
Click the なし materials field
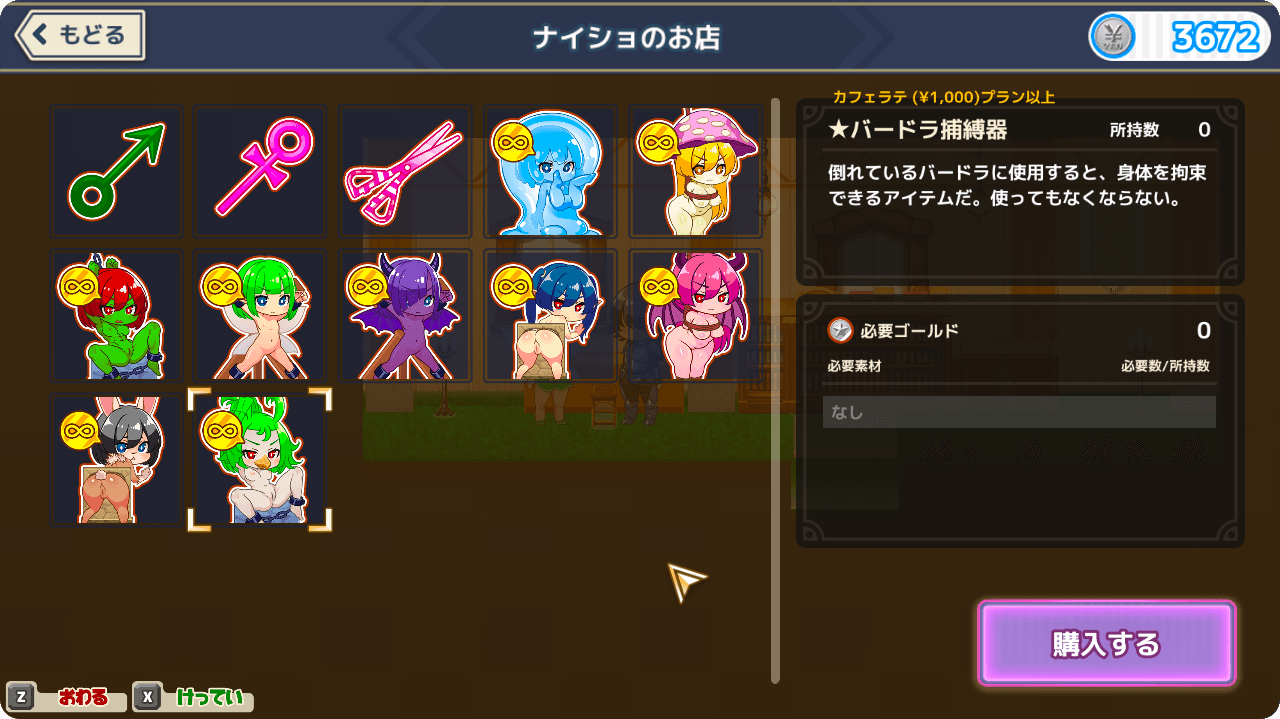(x=1019, y=412)
